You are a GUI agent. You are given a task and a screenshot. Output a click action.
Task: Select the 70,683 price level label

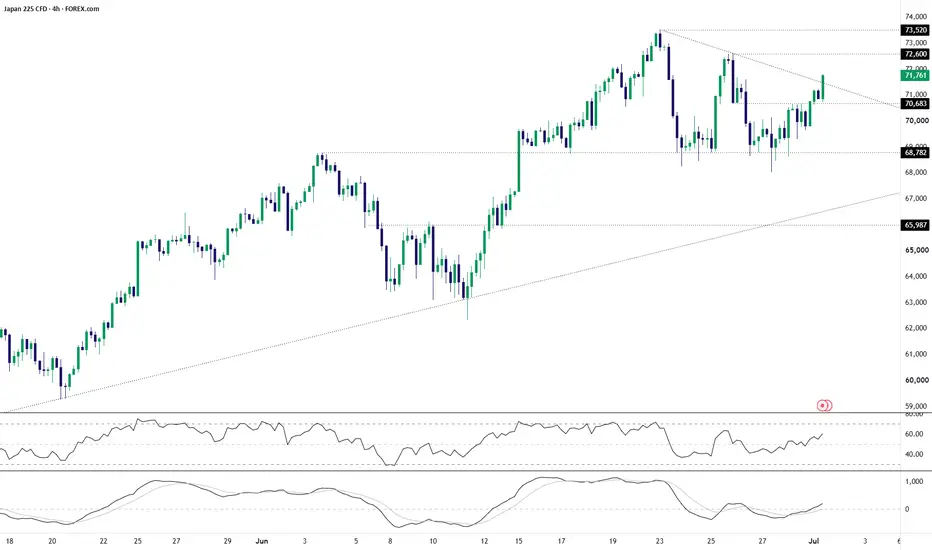click(x=915, y=103)
